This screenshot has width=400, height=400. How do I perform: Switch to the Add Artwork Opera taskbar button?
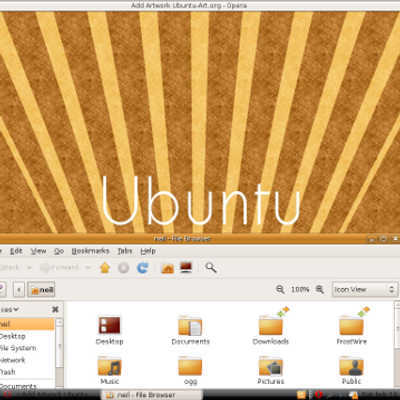click(x=50, y=395)
